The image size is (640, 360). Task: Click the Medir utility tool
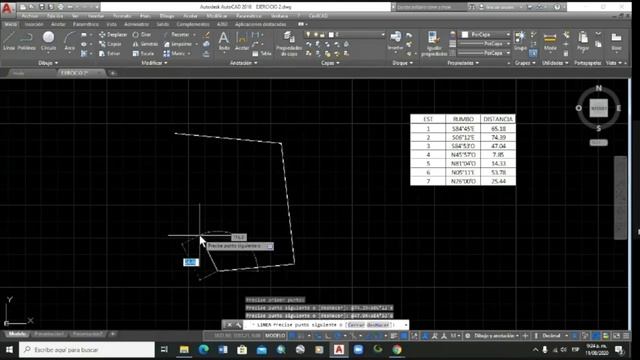(550, 41)
